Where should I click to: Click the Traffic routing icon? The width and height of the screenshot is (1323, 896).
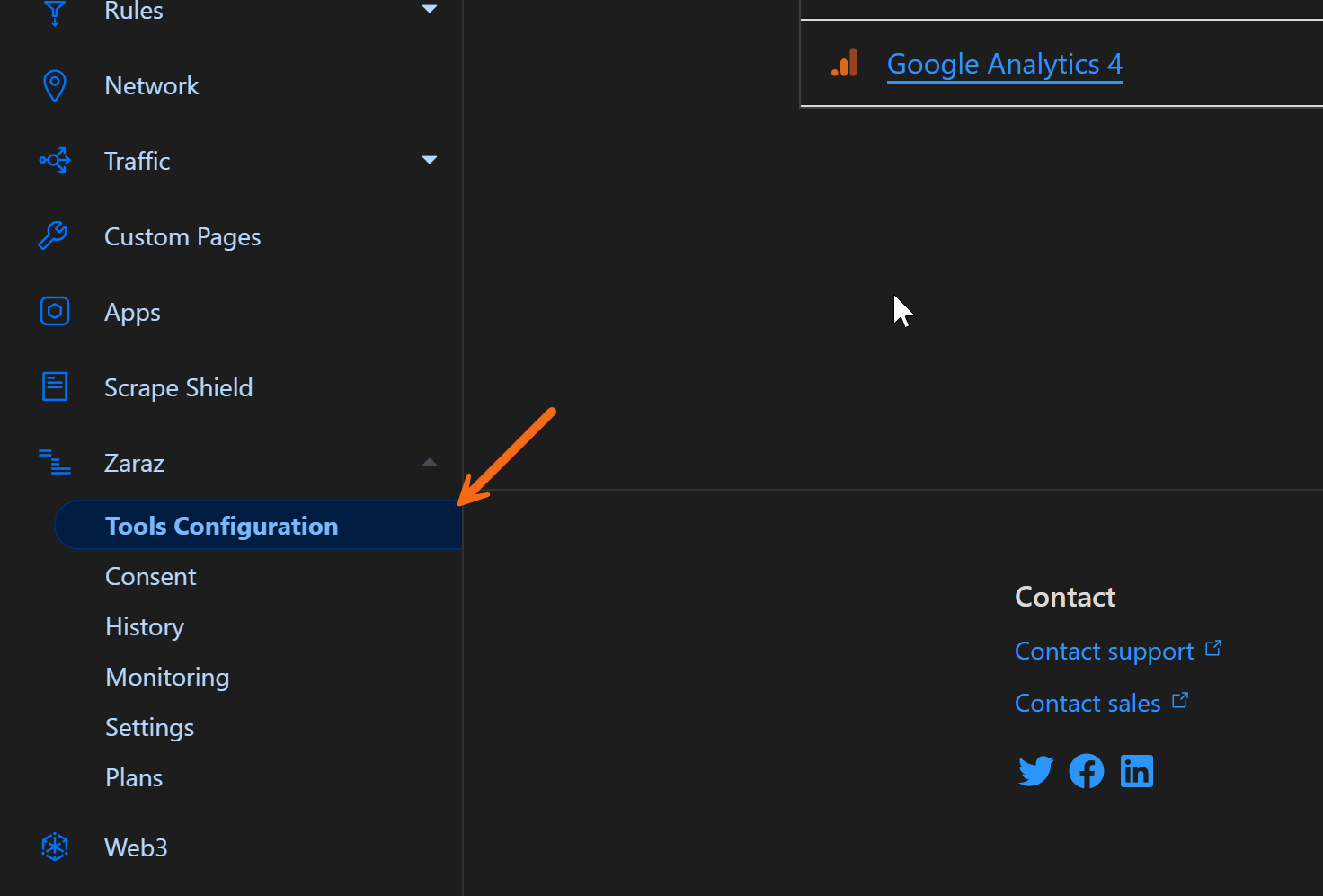click(x=54, y=160)
